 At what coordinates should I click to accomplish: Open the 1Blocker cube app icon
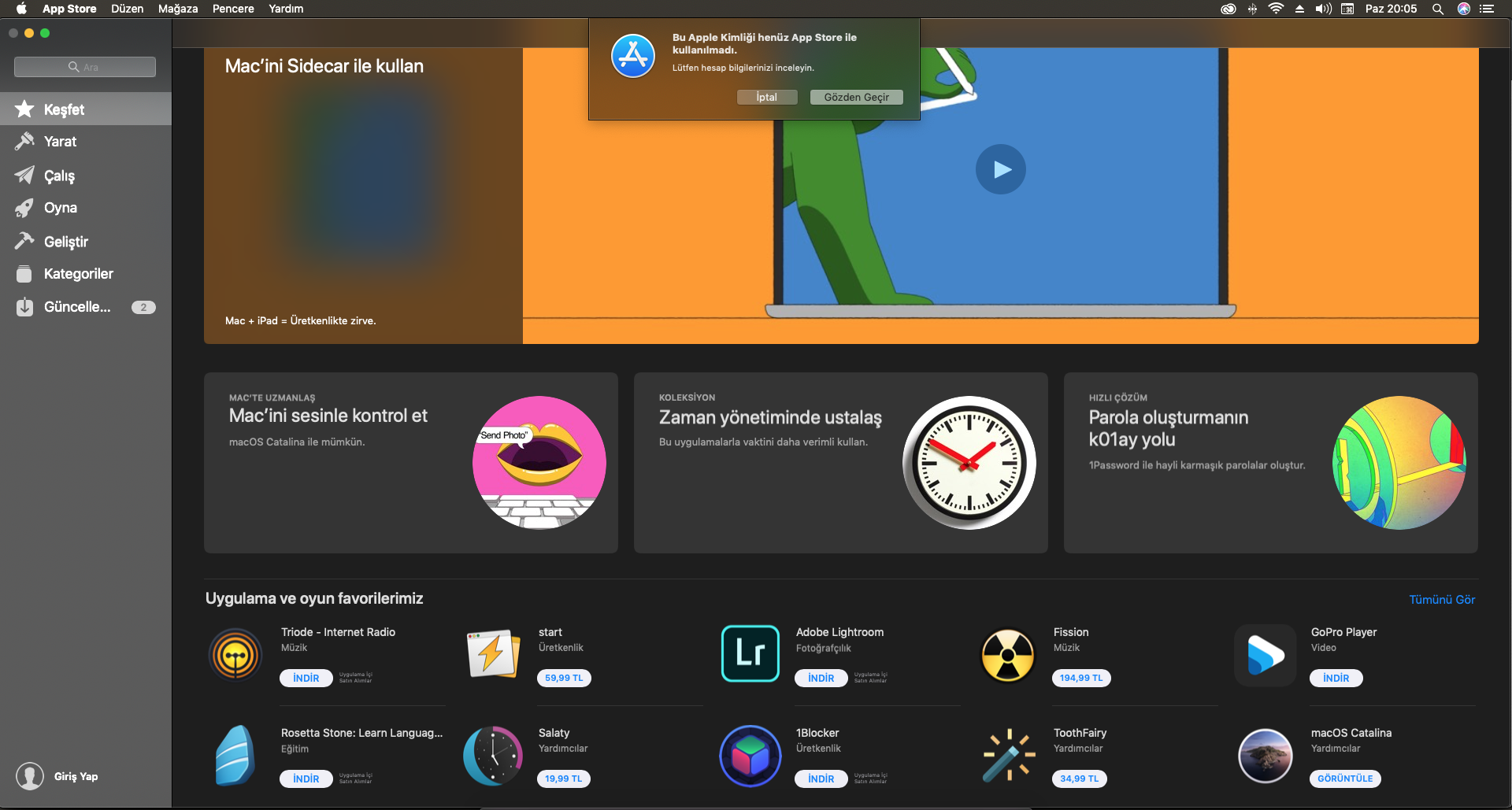pos(750,756)
